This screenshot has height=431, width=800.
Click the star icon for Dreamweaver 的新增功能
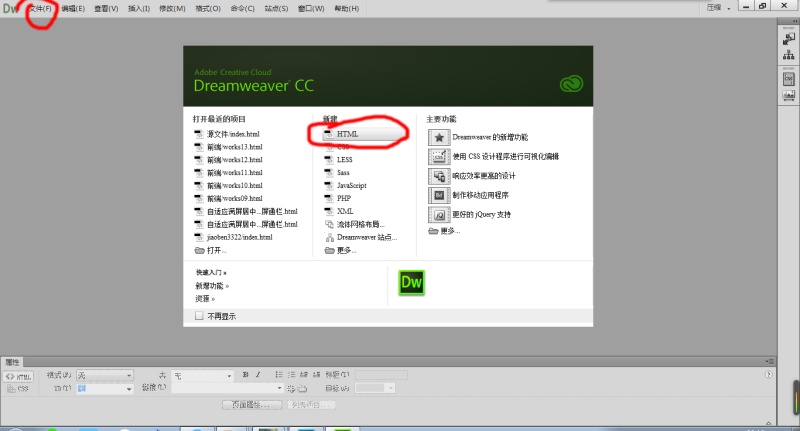click(439, 137)
